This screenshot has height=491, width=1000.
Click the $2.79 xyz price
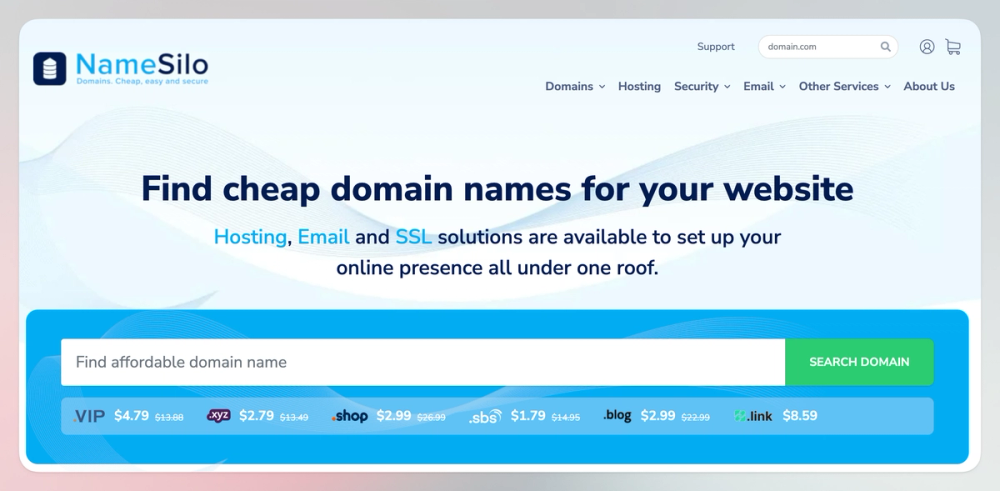[x=256, y=416]
